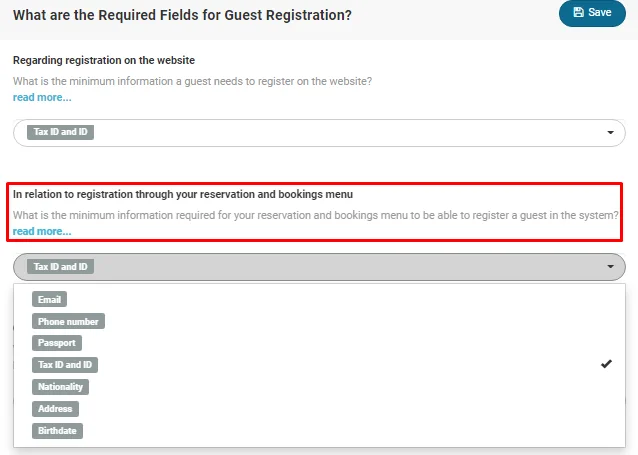Choose Address as a required field
Viewport: 638px width, 455px height.
pyautogui.click(x=54, y=409)
